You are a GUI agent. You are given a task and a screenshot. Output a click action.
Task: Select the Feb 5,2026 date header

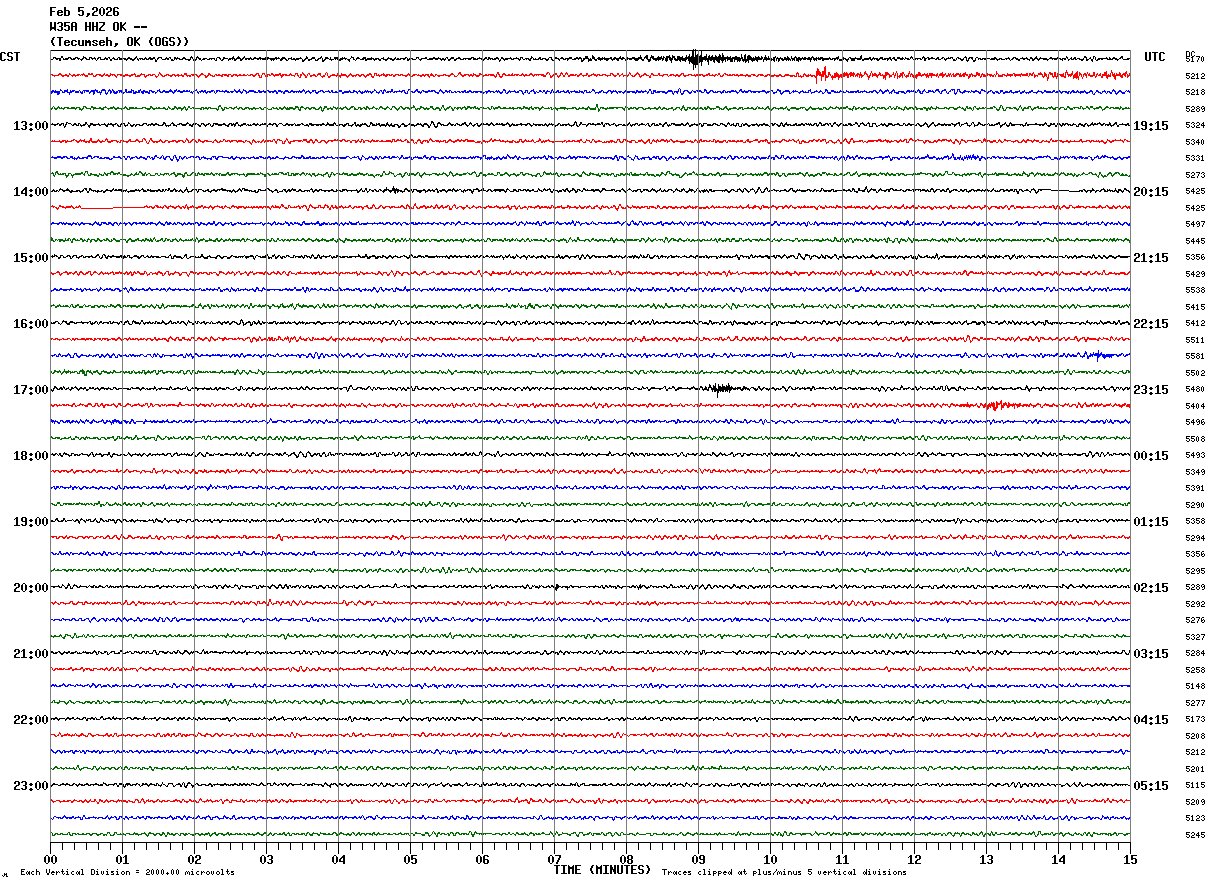[84, 12]
